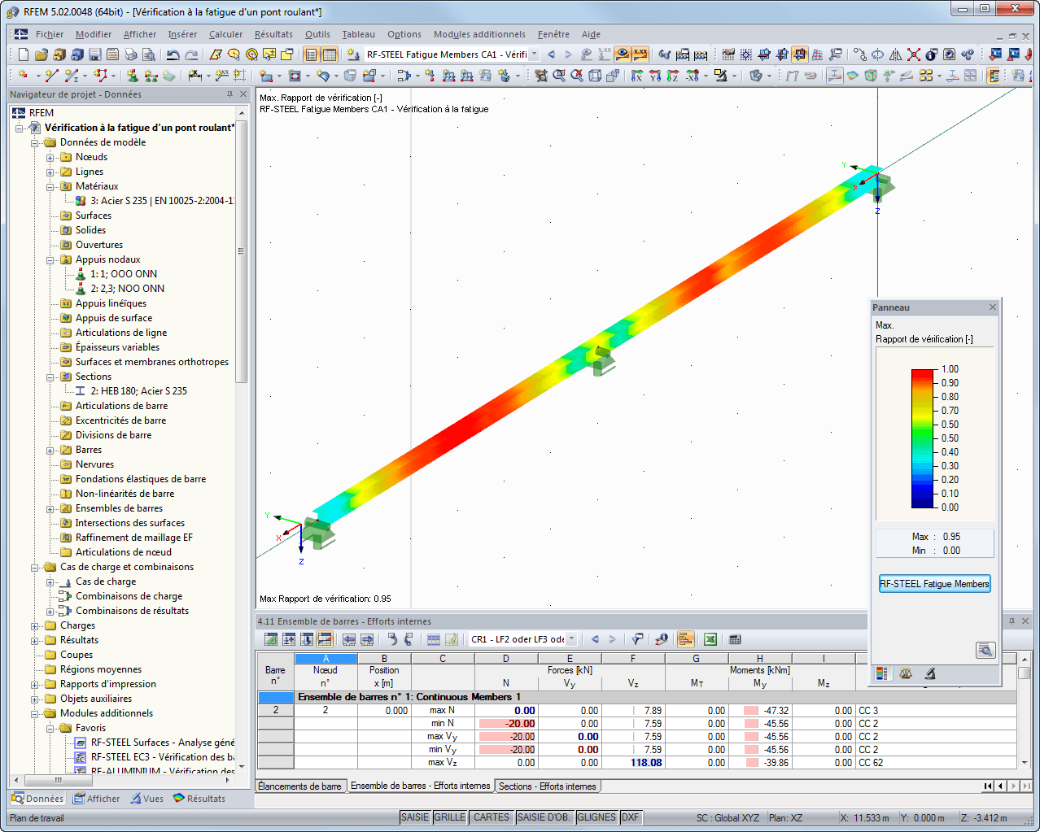Save the model with the floppy disk icon
The image size is (1040, 832).
click(95, 54)
